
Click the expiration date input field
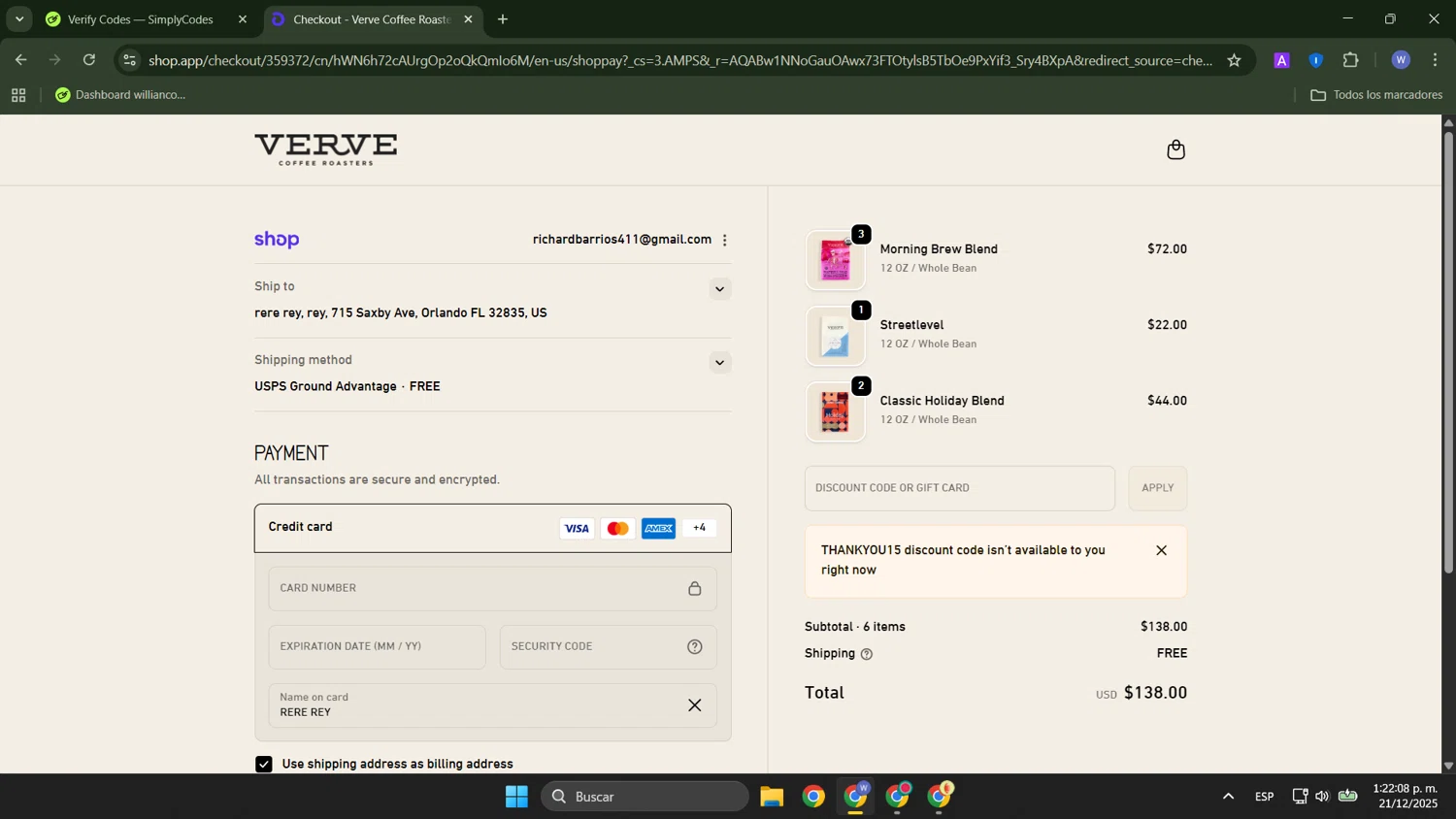[x=377, y=647]
